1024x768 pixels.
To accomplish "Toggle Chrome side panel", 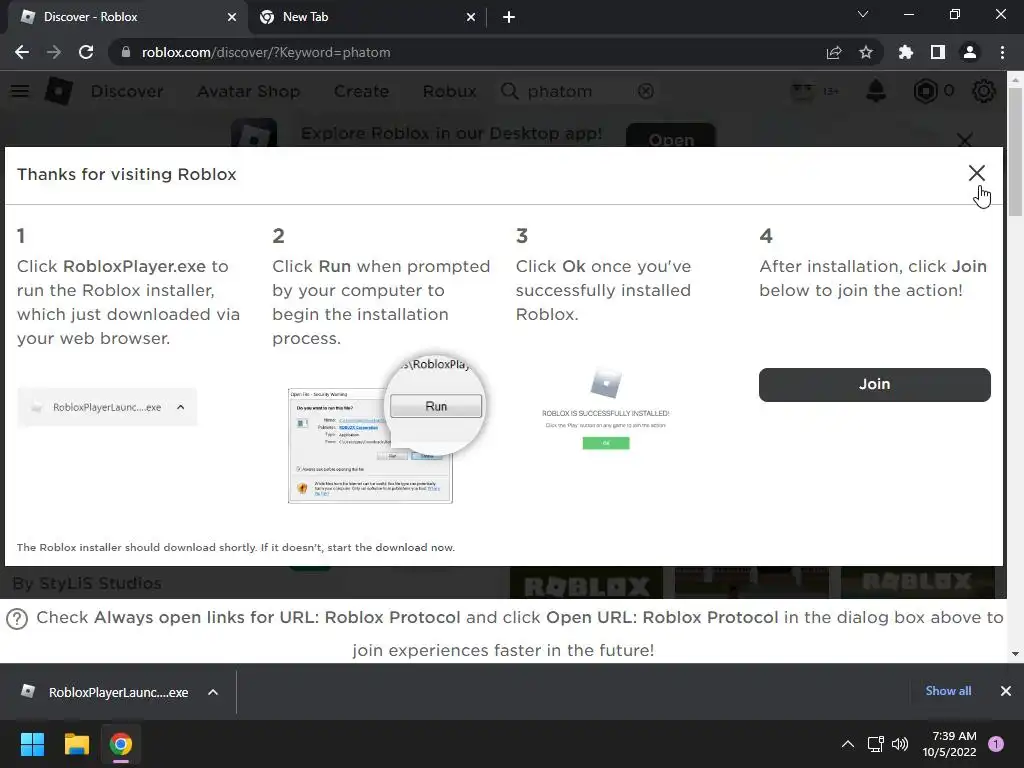I will [x=938, y=52].
